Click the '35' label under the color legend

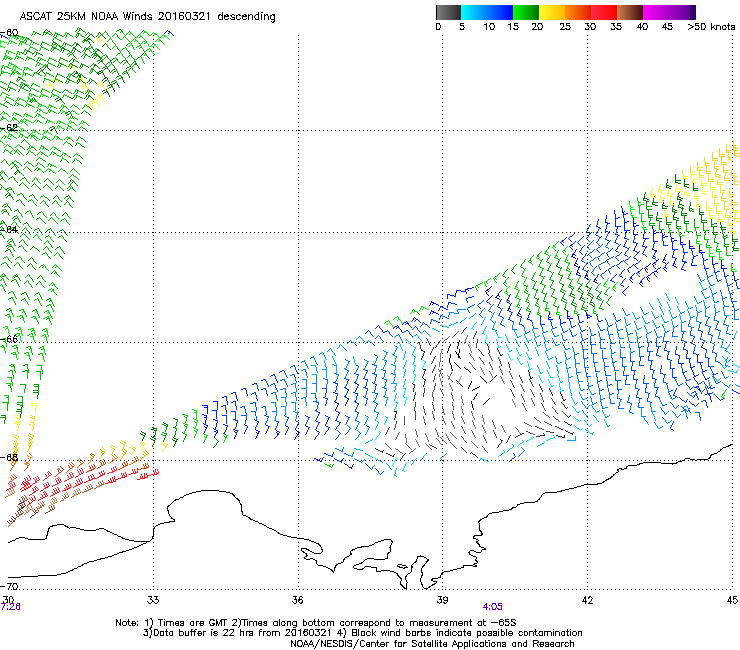coord(616,27)
